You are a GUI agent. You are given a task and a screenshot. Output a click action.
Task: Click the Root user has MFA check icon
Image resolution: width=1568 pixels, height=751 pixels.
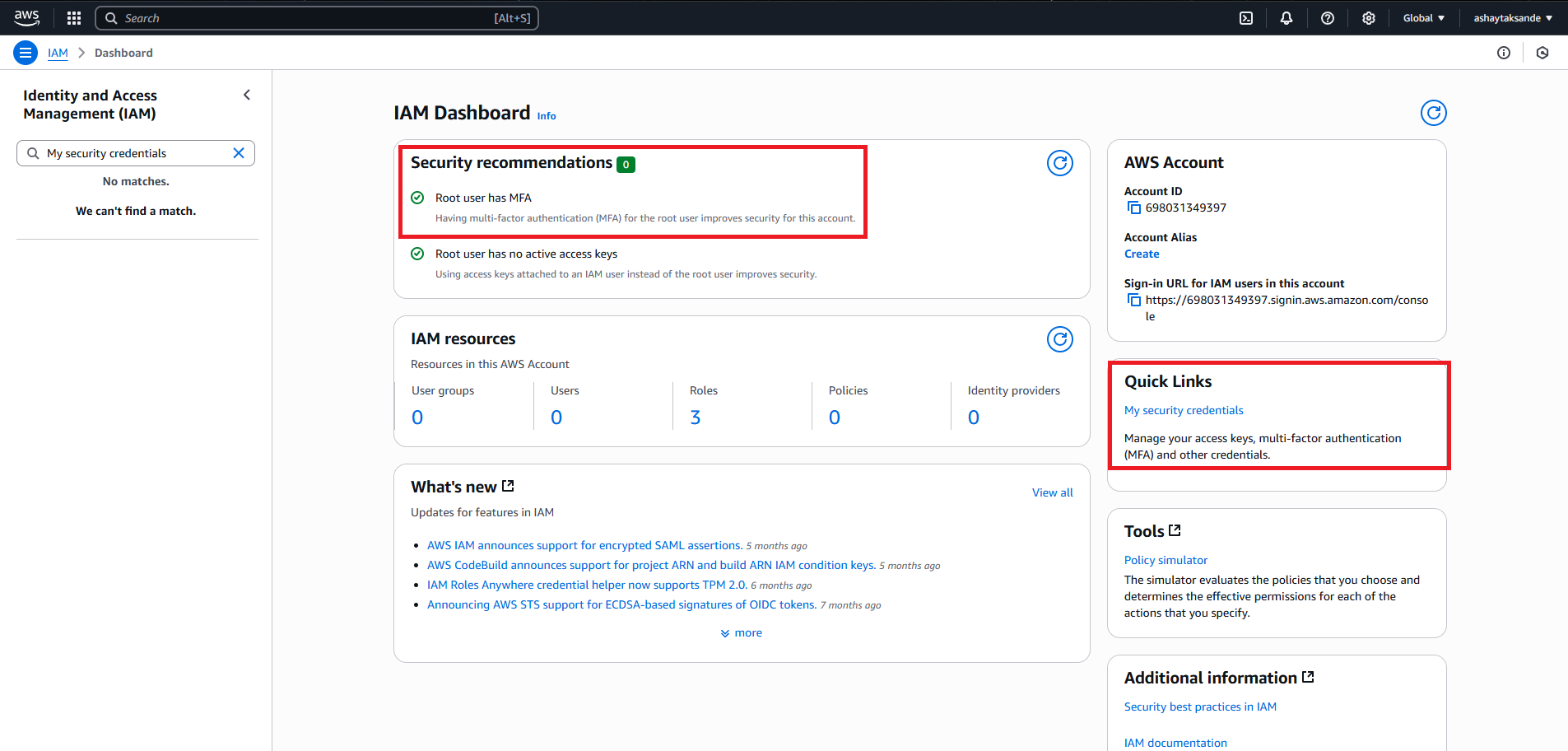[x=417, y=198]
